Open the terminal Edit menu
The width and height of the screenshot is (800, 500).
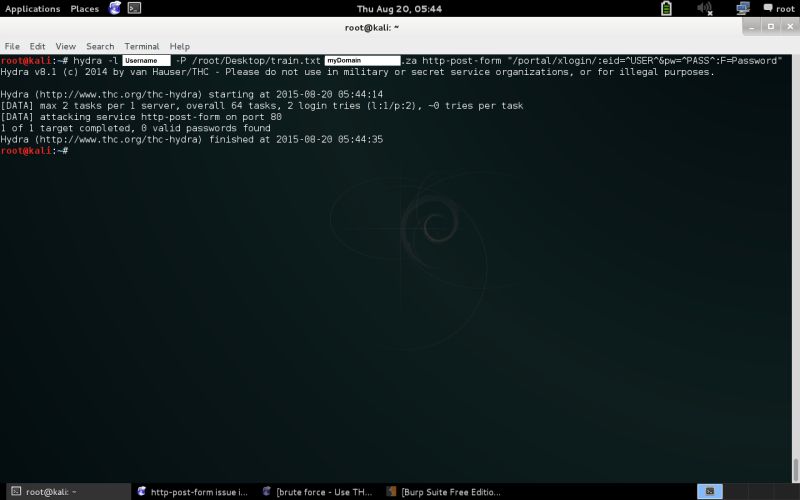[x=37, y=46]
